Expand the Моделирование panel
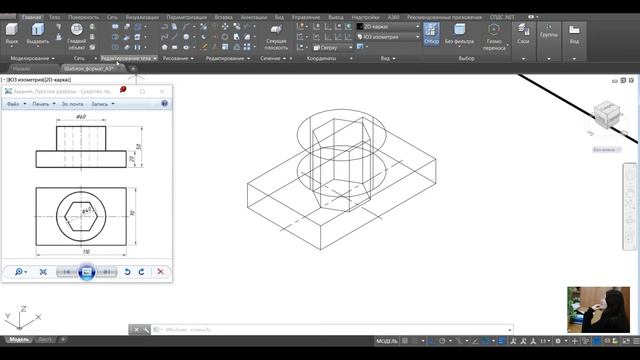The height and width of the screenshot is (360, 640). 32,58
